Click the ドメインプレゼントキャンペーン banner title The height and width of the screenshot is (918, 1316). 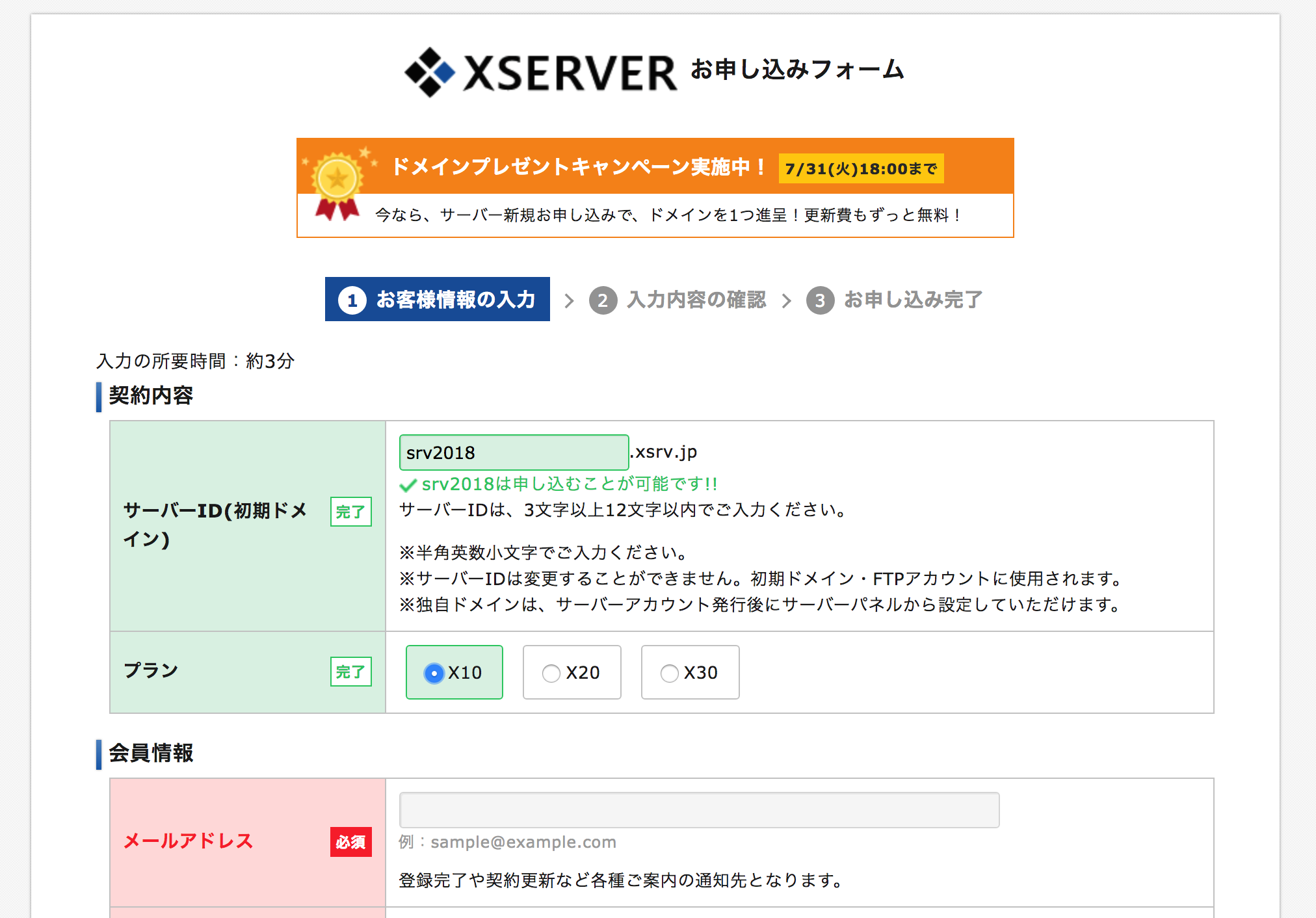pos(580,167)
